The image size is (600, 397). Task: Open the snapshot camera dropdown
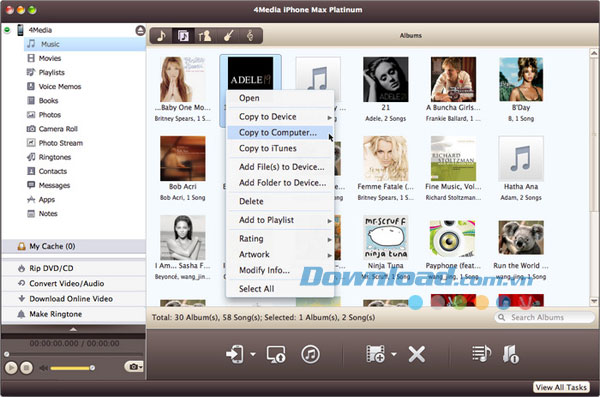click(134, 367)
